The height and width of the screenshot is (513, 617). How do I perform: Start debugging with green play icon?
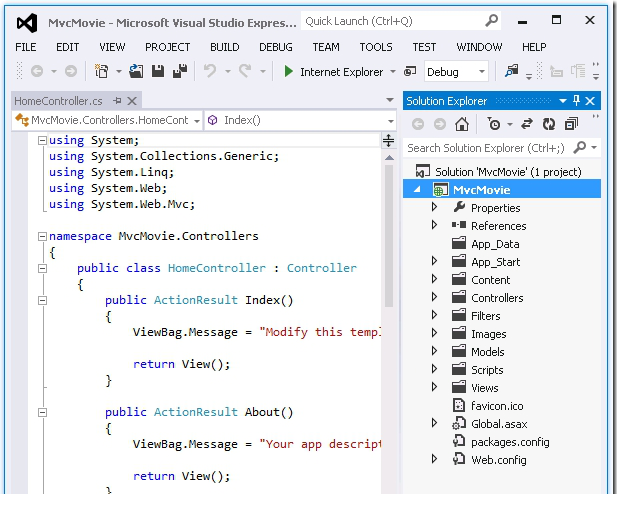288,72
